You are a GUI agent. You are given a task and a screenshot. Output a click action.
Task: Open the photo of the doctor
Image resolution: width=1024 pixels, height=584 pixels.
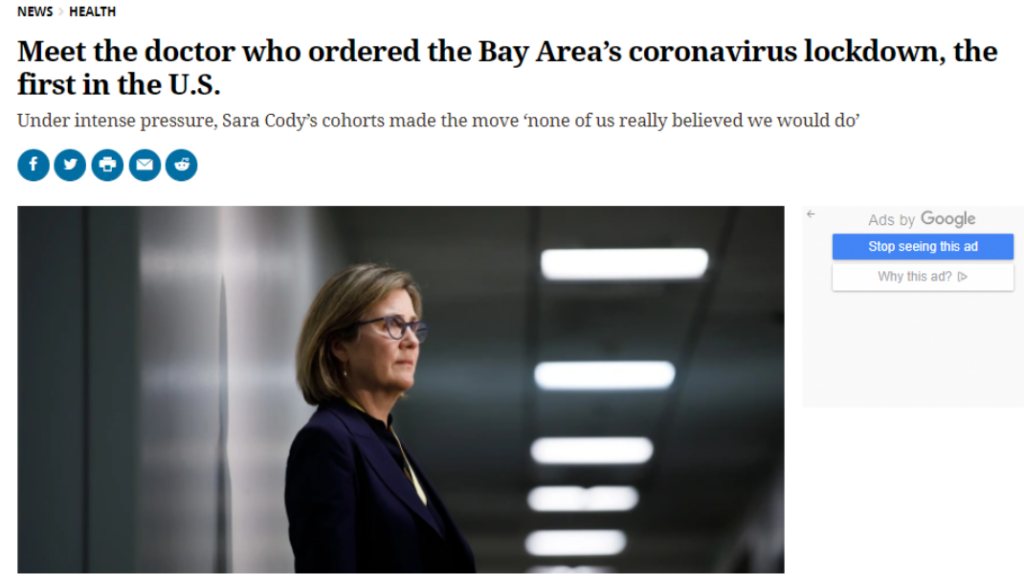click(400, 389)
